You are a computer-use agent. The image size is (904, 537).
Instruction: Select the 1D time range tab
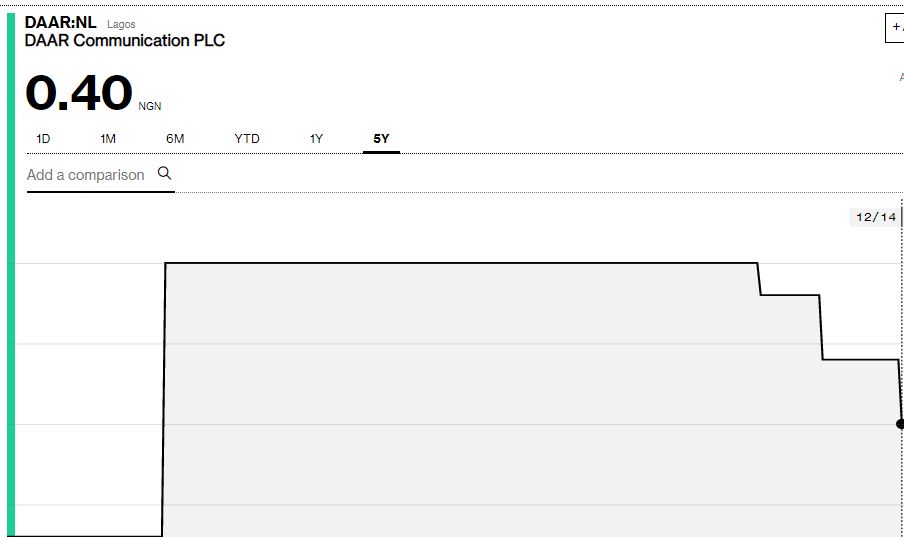pos(43,139)
